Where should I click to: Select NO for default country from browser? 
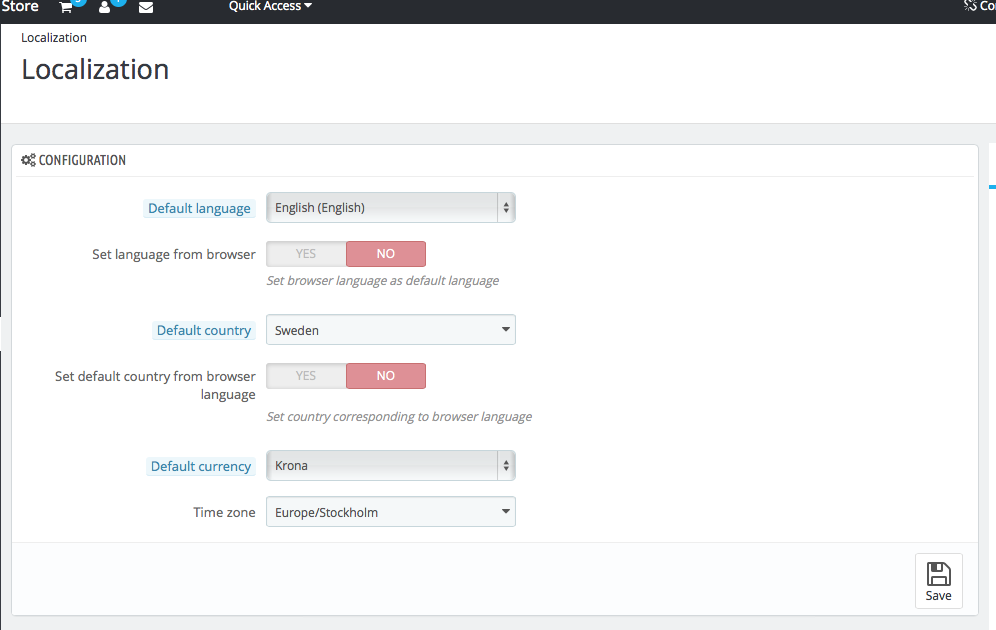point(386,375)
